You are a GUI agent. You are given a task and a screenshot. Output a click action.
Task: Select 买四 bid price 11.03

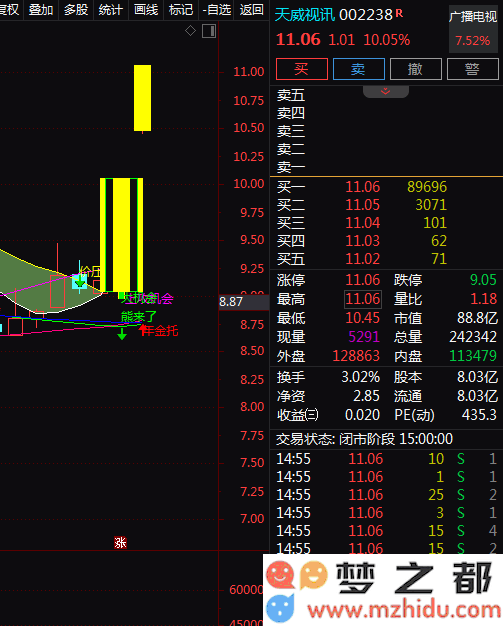(x=362, y=241)
